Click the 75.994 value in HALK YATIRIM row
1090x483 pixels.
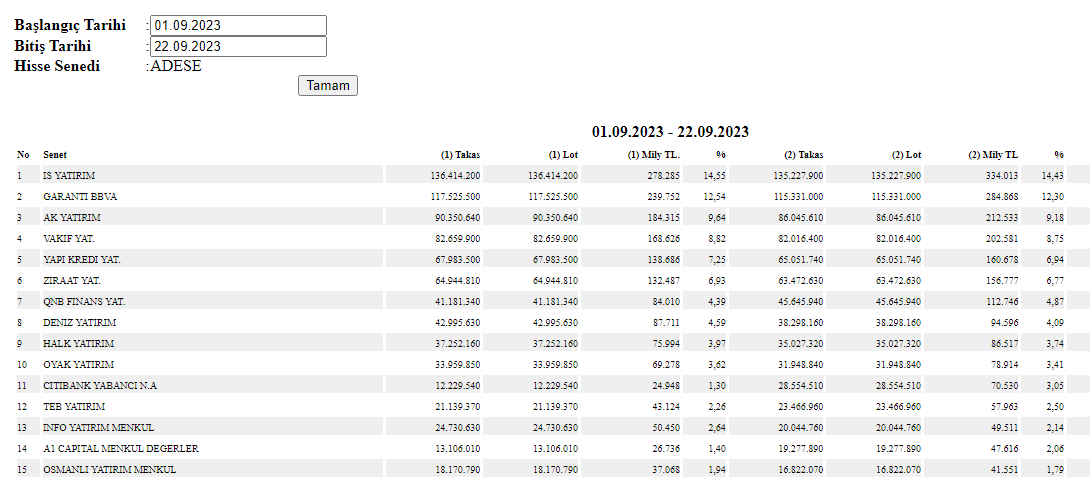pos(667,343)
